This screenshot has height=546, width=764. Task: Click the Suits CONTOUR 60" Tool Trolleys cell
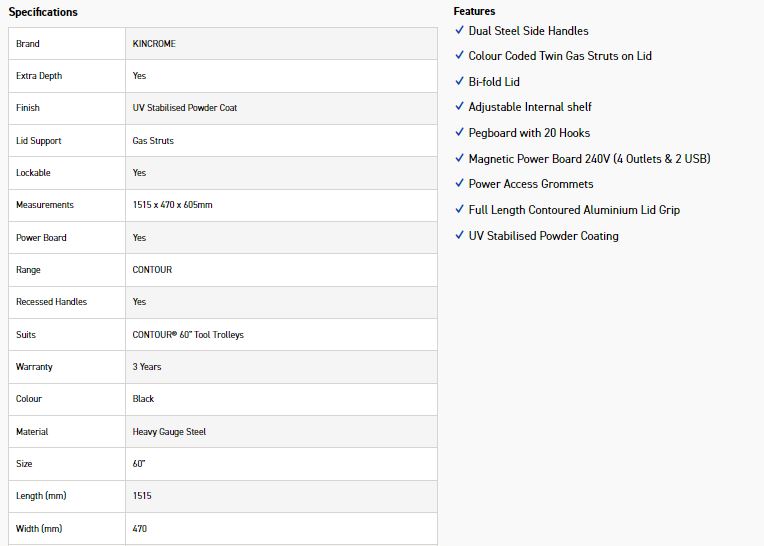click(281, 335)
